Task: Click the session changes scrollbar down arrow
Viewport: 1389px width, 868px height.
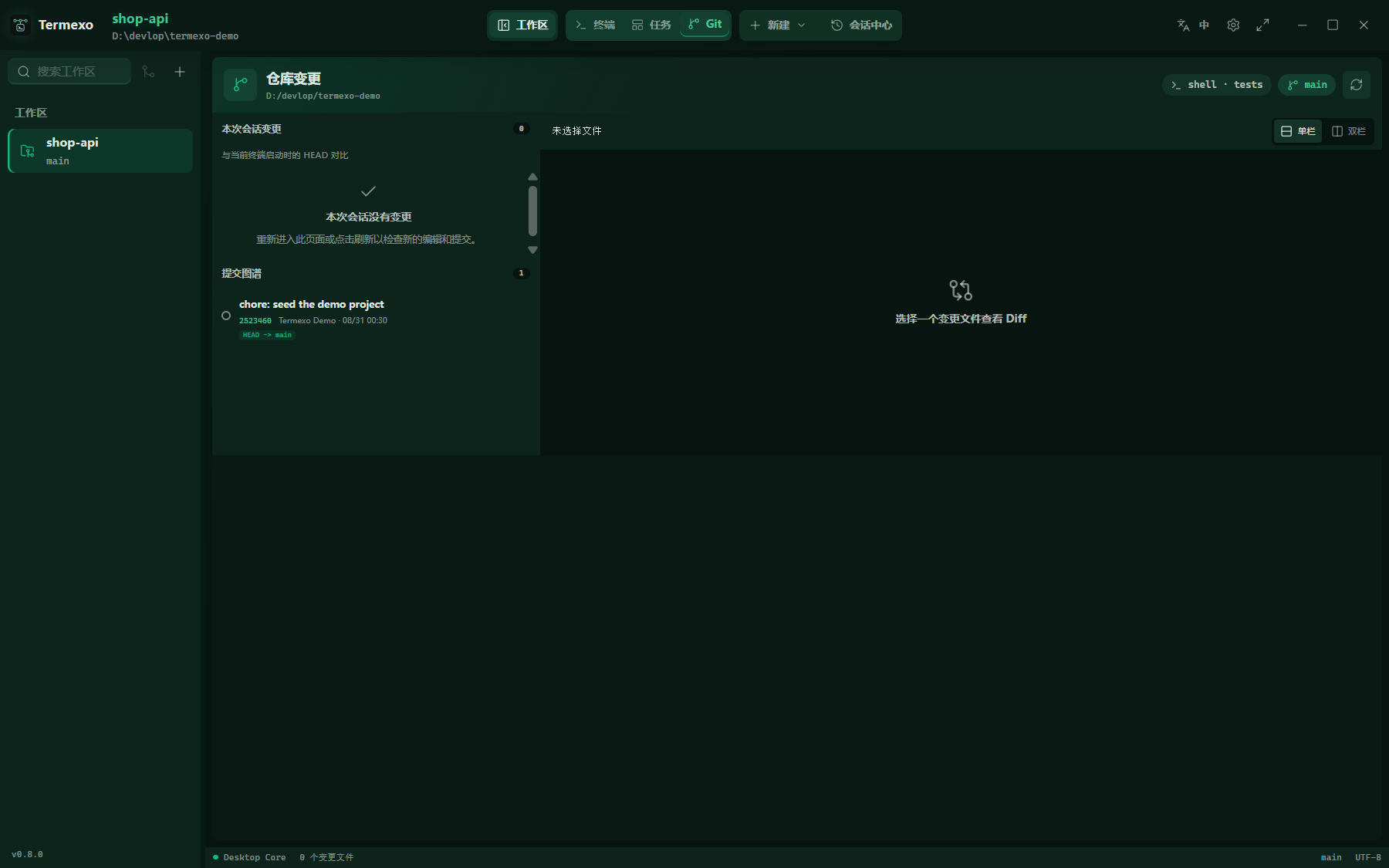Action: click(x=532, y=250)
